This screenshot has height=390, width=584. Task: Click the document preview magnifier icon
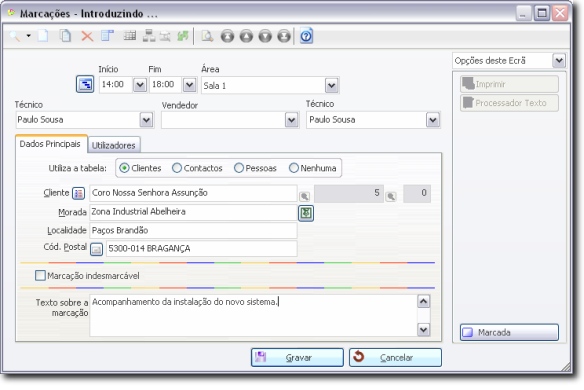[x=207, y=36]
